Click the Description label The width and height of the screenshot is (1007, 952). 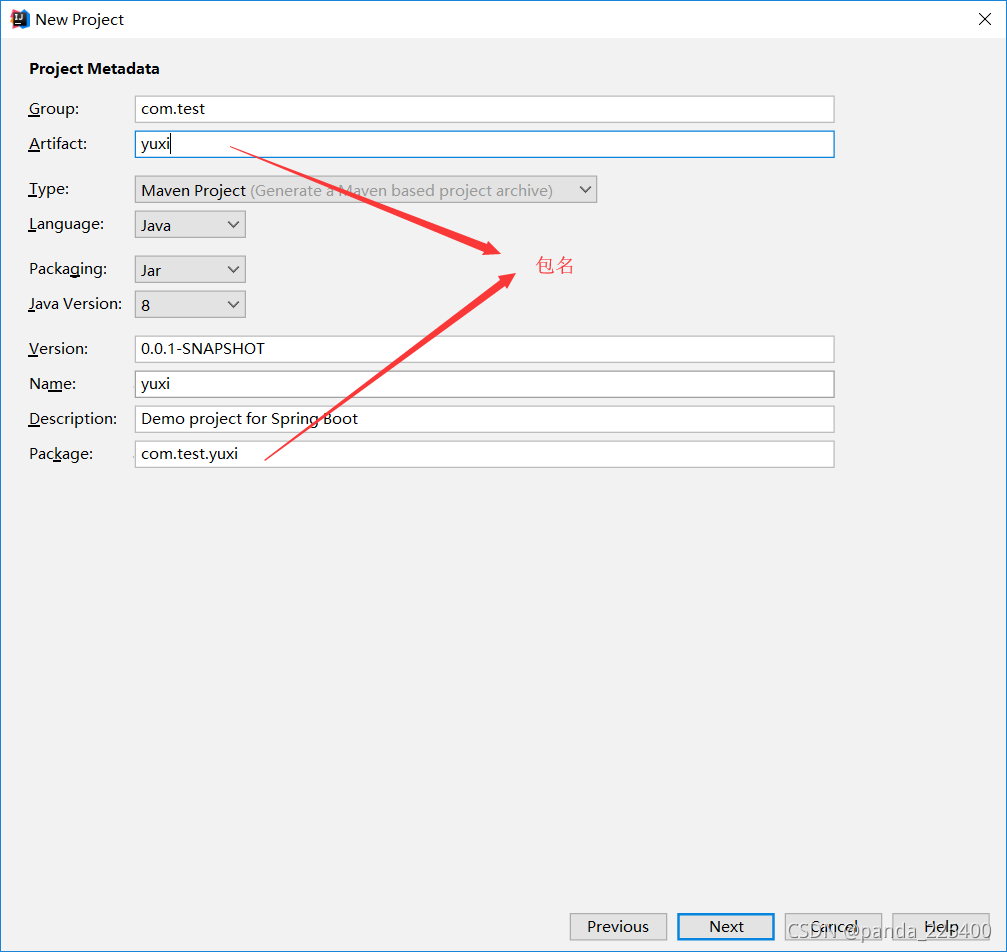(x=73, y=419)
